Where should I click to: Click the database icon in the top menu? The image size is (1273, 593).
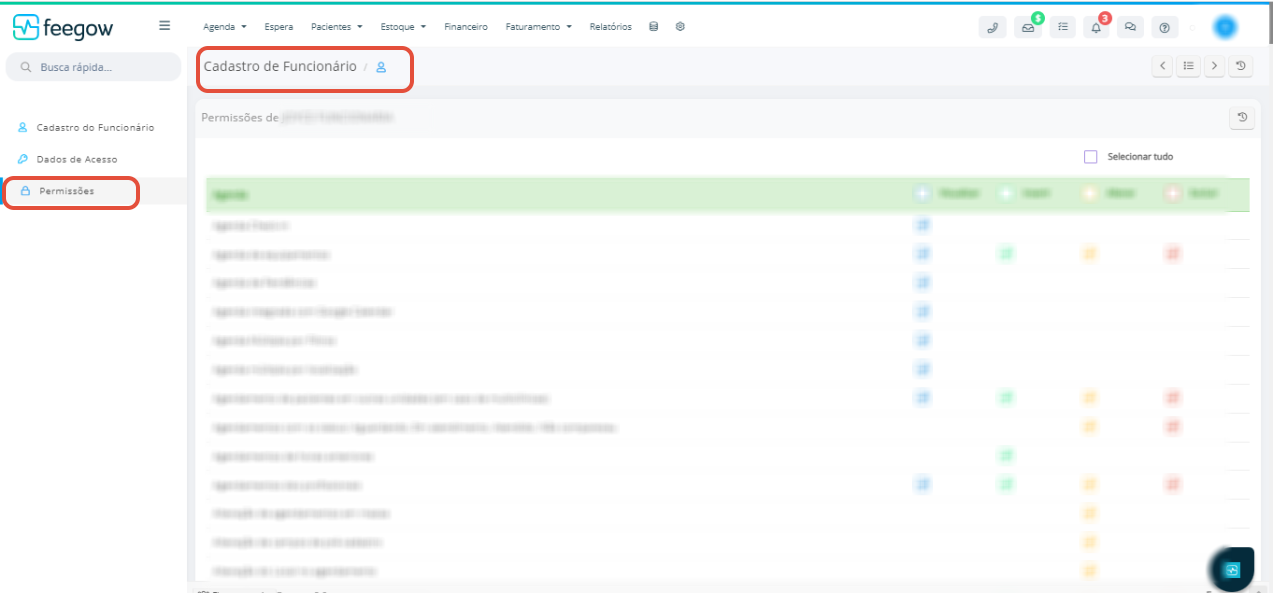(x=654, y=27)
